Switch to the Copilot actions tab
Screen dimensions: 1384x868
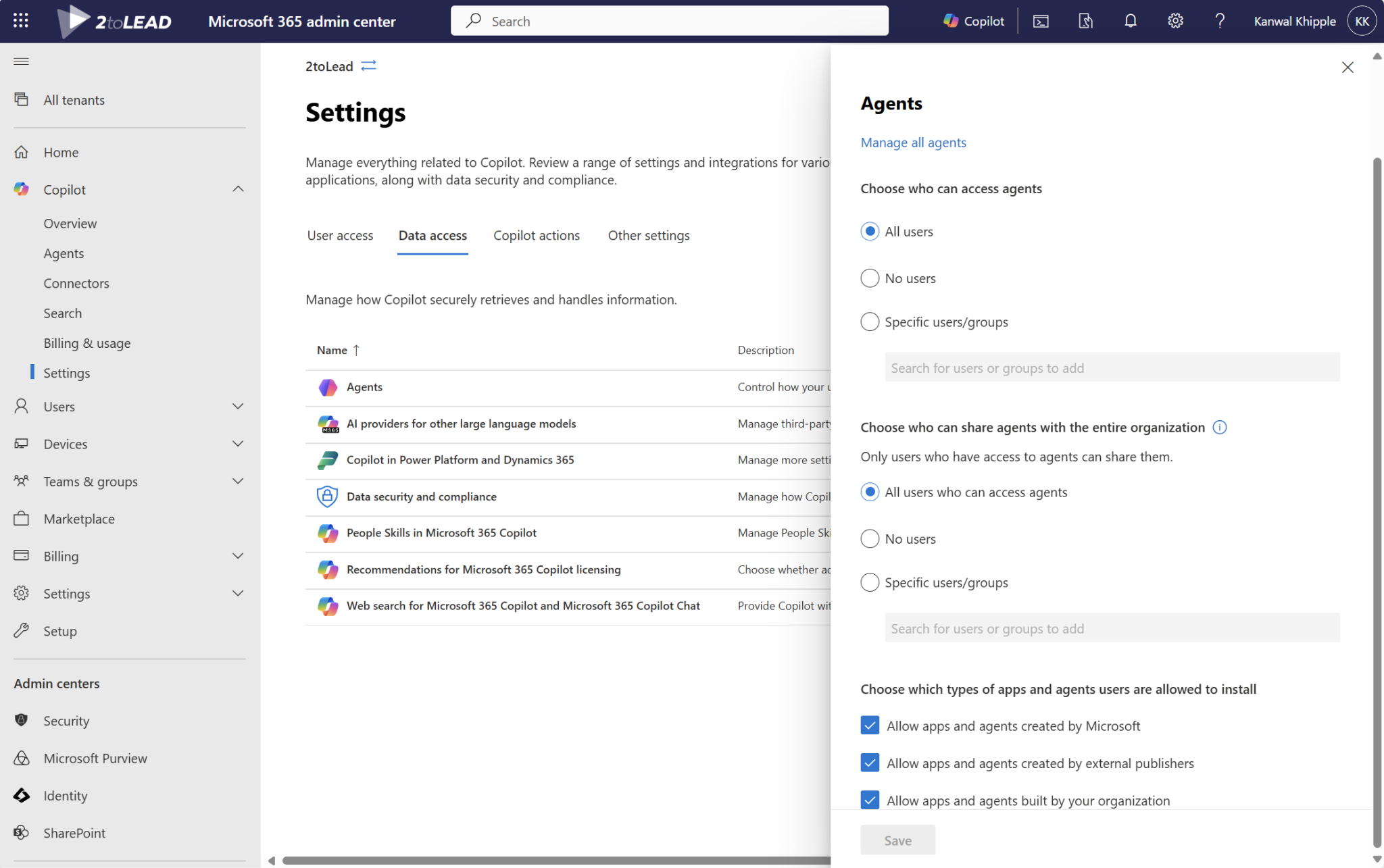[x=537, y=235]
